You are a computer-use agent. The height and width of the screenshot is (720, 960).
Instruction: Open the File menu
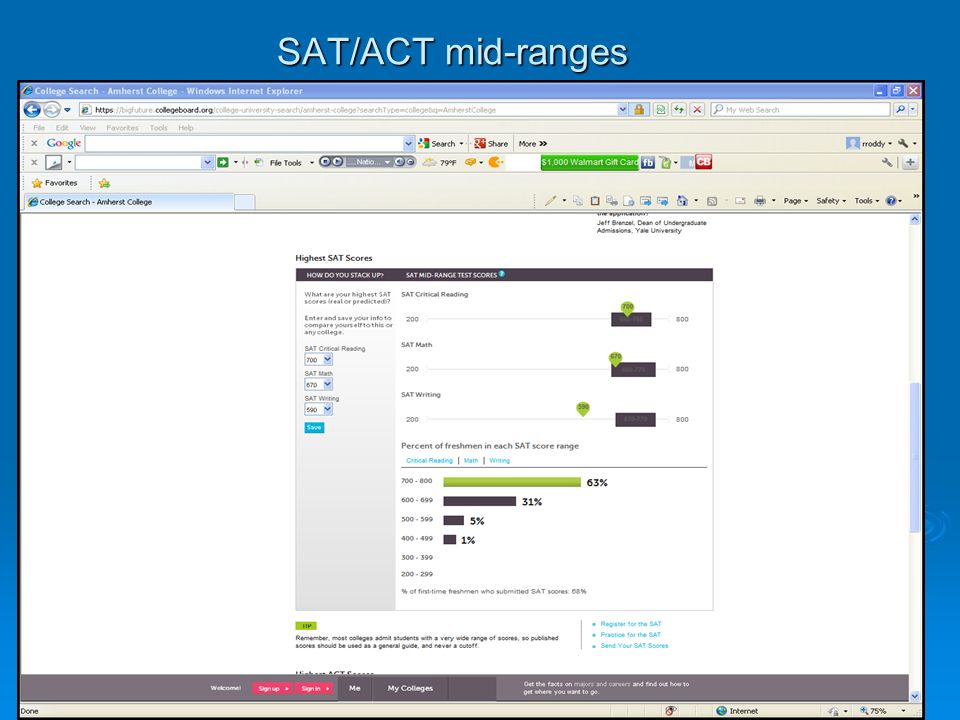tap(39, 128)
